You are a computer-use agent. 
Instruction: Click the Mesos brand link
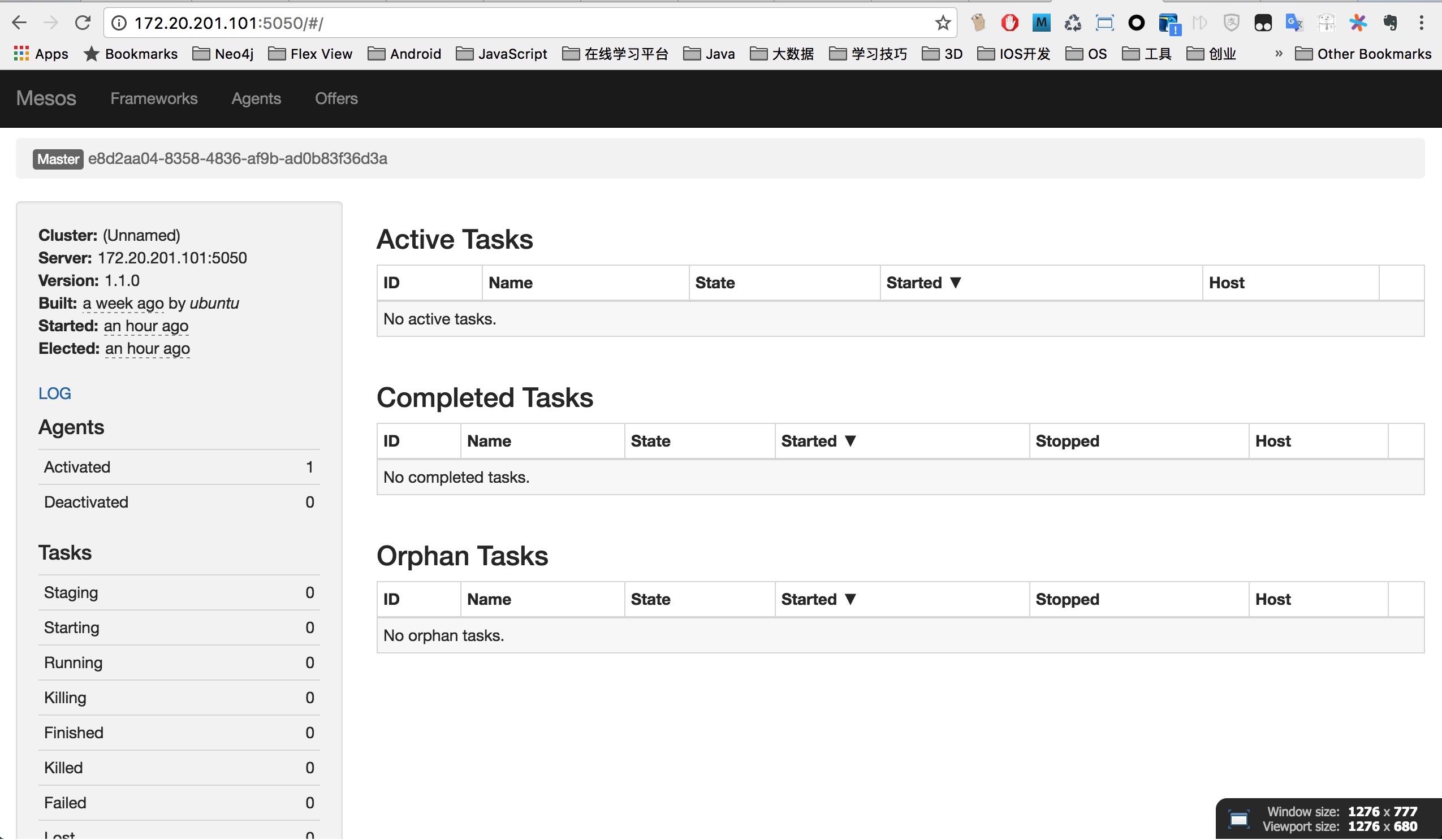46,98
